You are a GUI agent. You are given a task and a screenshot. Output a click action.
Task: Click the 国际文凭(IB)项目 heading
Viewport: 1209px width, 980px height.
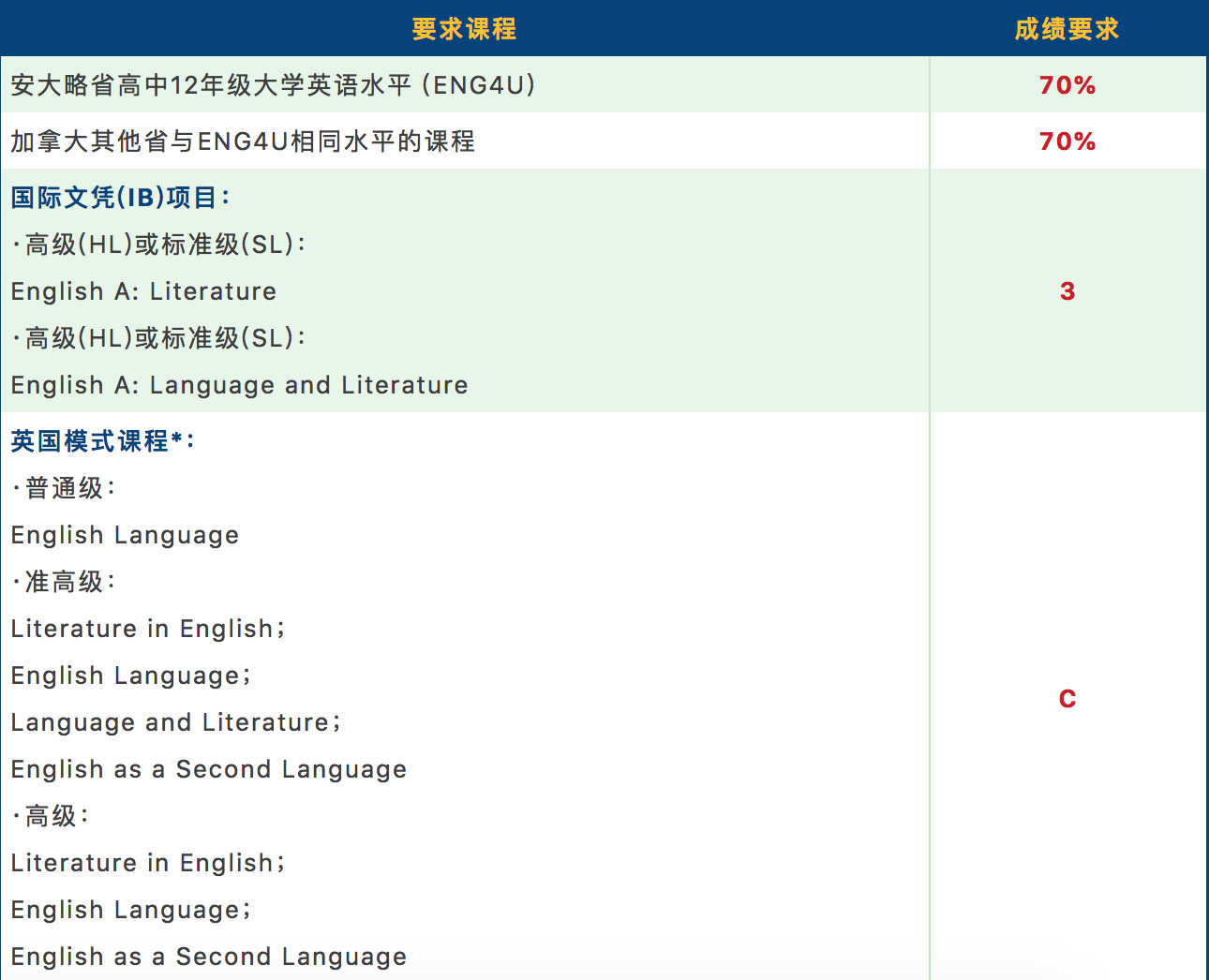click(120, 198)
